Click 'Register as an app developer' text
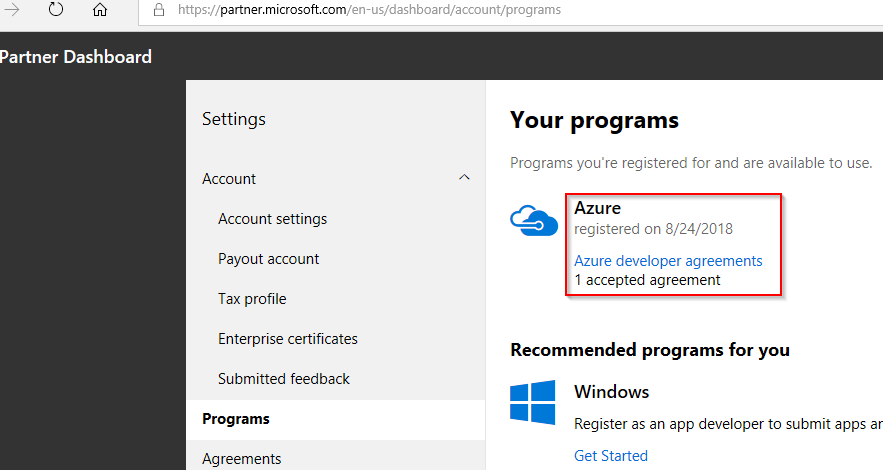The image size is (883, 470). coord(728,424)
